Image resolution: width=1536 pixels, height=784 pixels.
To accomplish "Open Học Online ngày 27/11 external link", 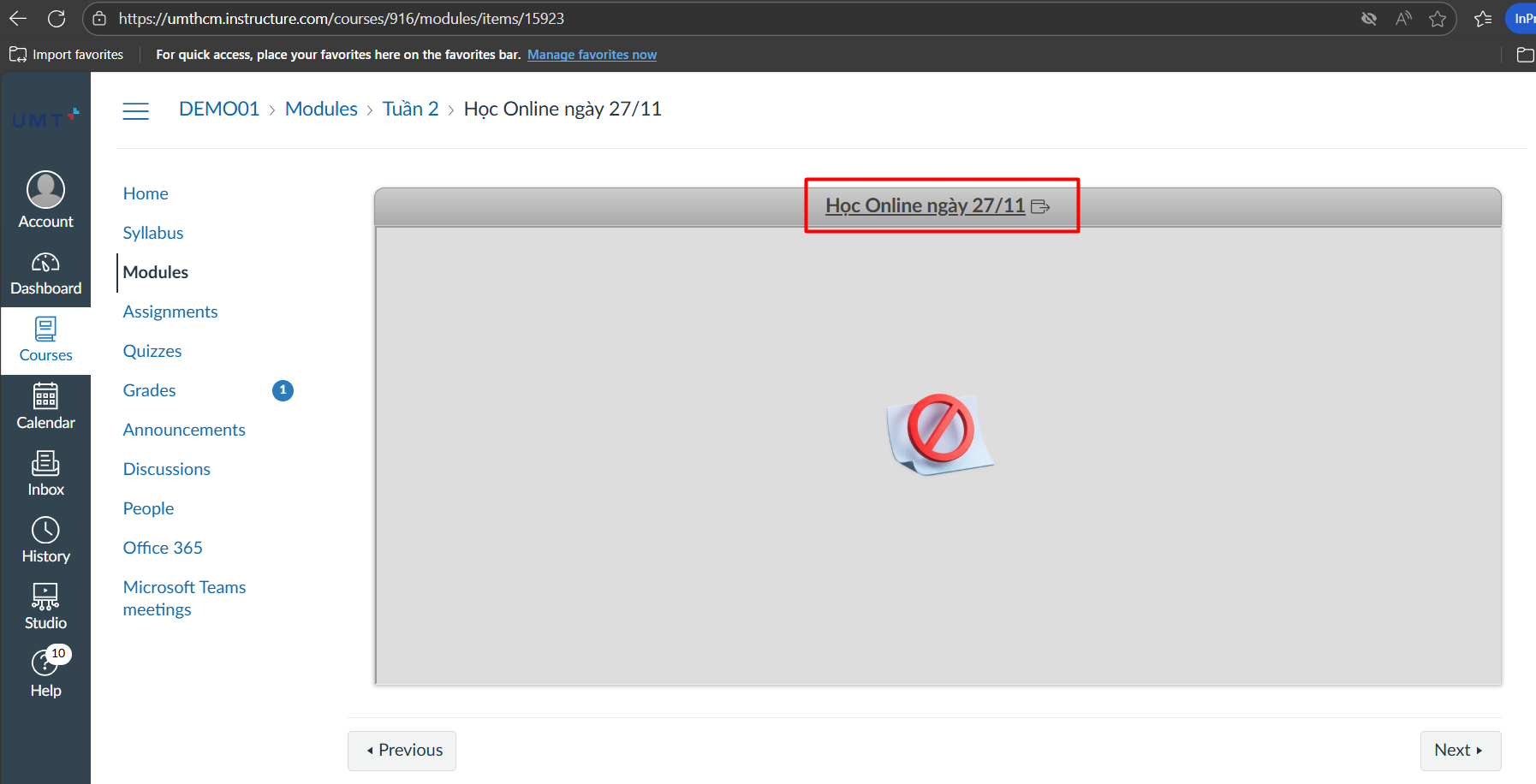I will pyautogui.click(x=926, y=206).
